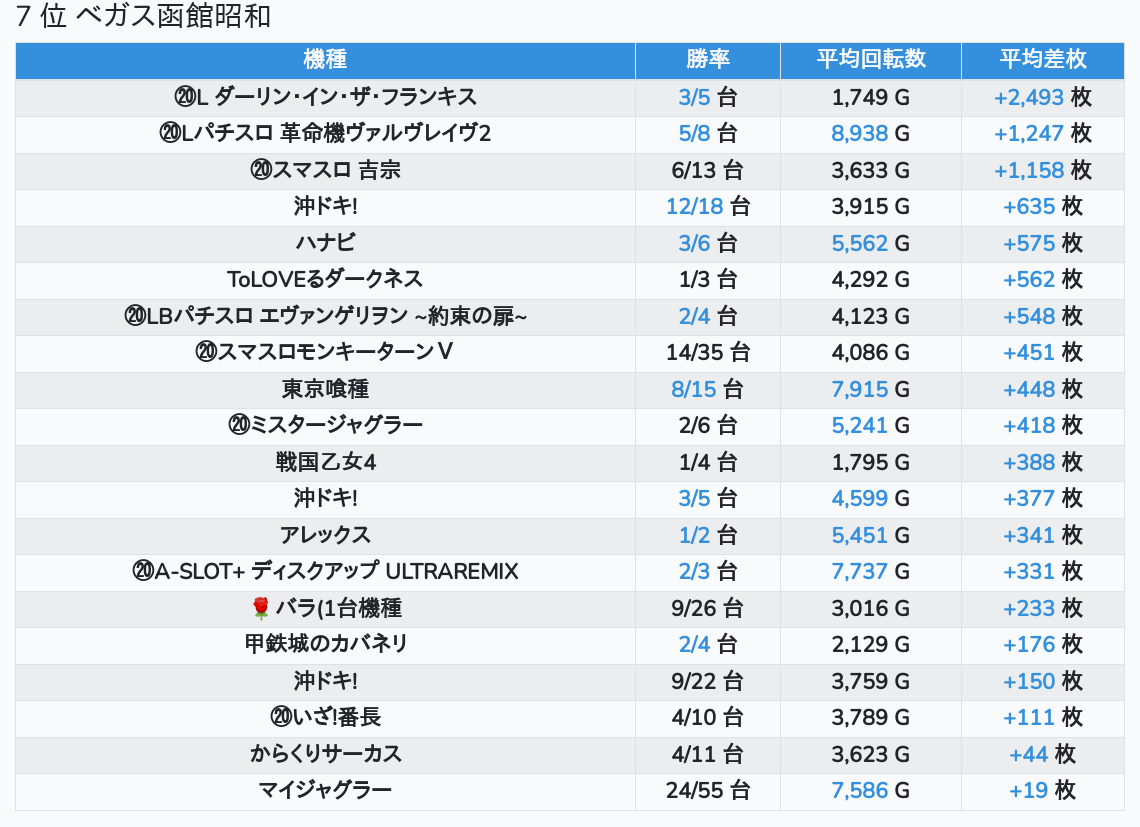The image size is (1140, 827).
Task: Sort by the 平均回転数 column header
Action: 870,60
